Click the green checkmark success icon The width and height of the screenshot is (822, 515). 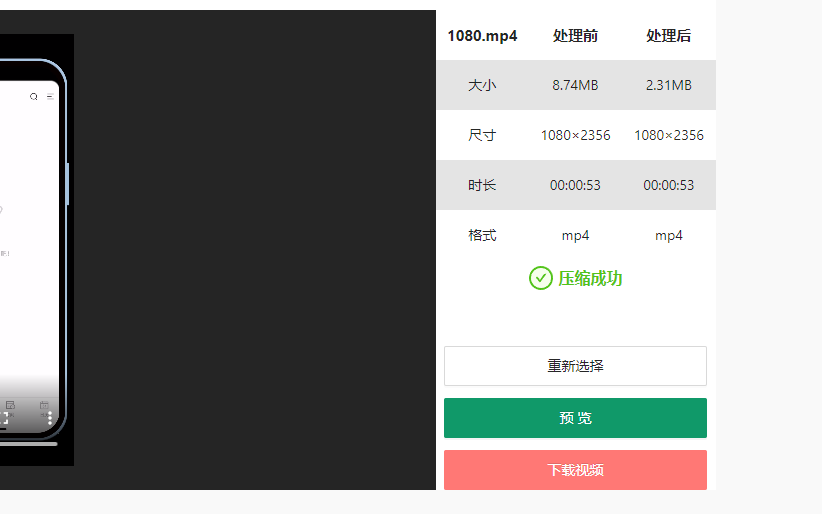540,278
